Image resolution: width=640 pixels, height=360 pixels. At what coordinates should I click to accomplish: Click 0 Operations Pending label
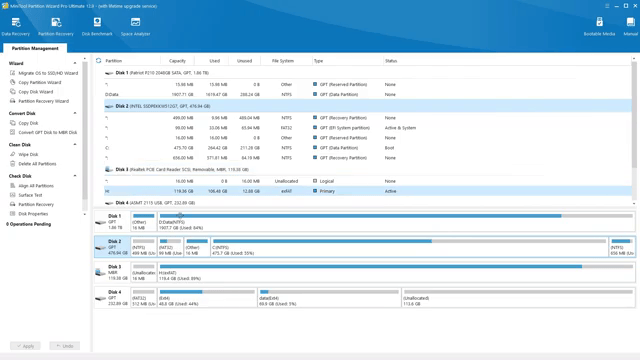[29, 224]
